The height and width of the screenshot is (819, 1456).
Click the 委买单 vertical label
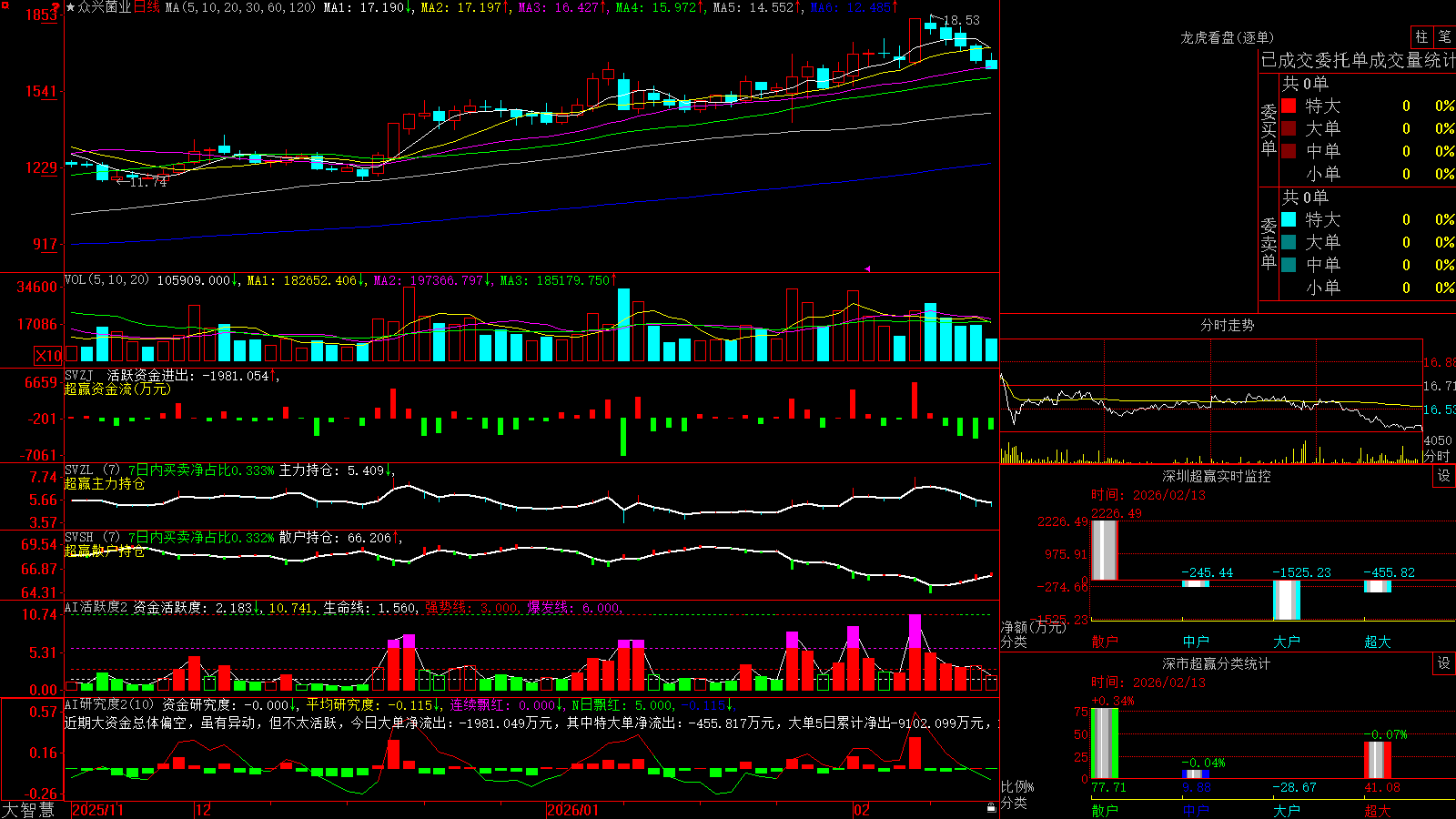click(1269, 129)
